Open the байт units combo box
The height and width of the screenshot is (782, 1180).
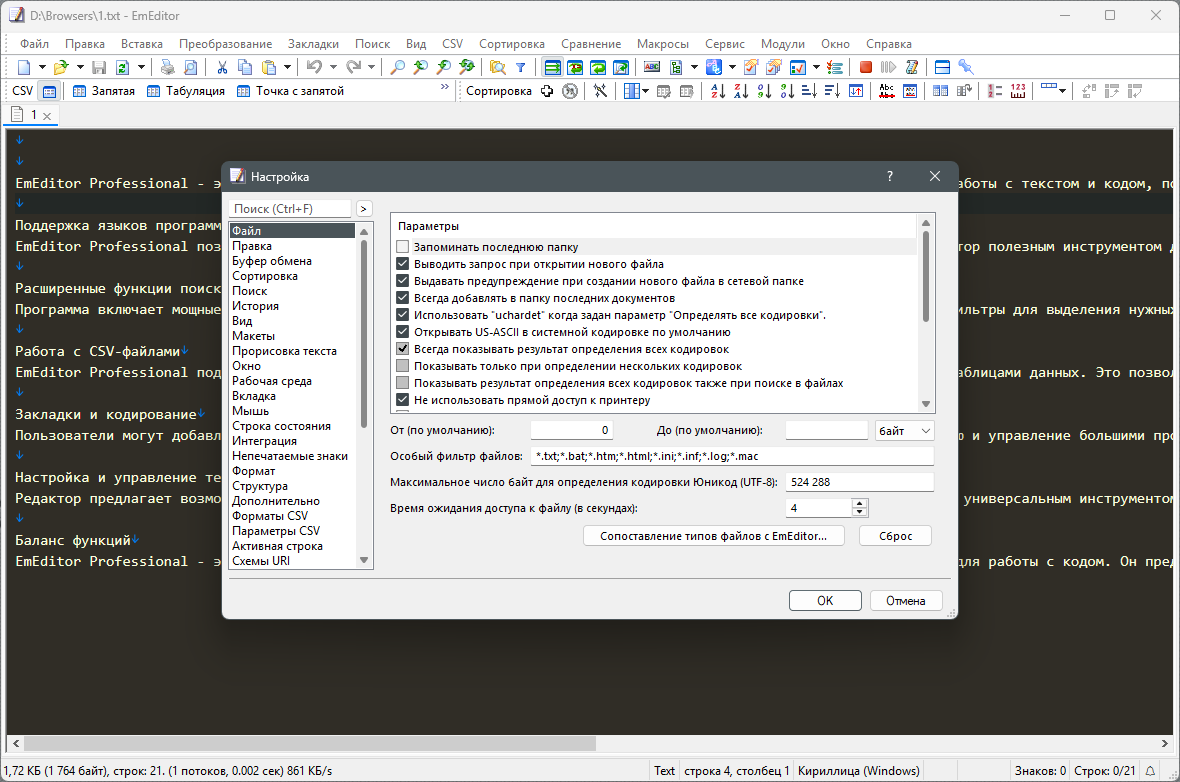905,431
